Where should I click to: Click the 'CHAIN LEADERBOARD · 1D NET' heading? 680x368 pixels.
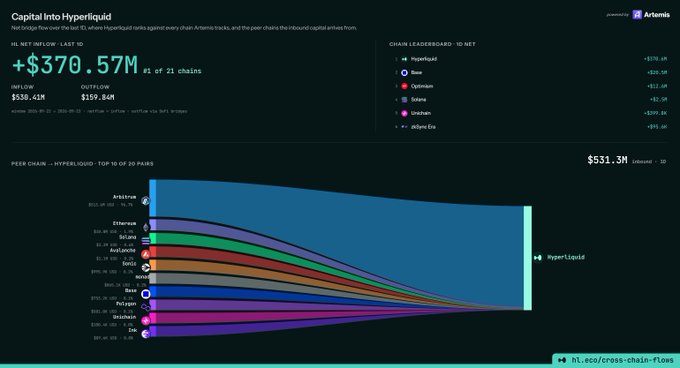(432, 44)
